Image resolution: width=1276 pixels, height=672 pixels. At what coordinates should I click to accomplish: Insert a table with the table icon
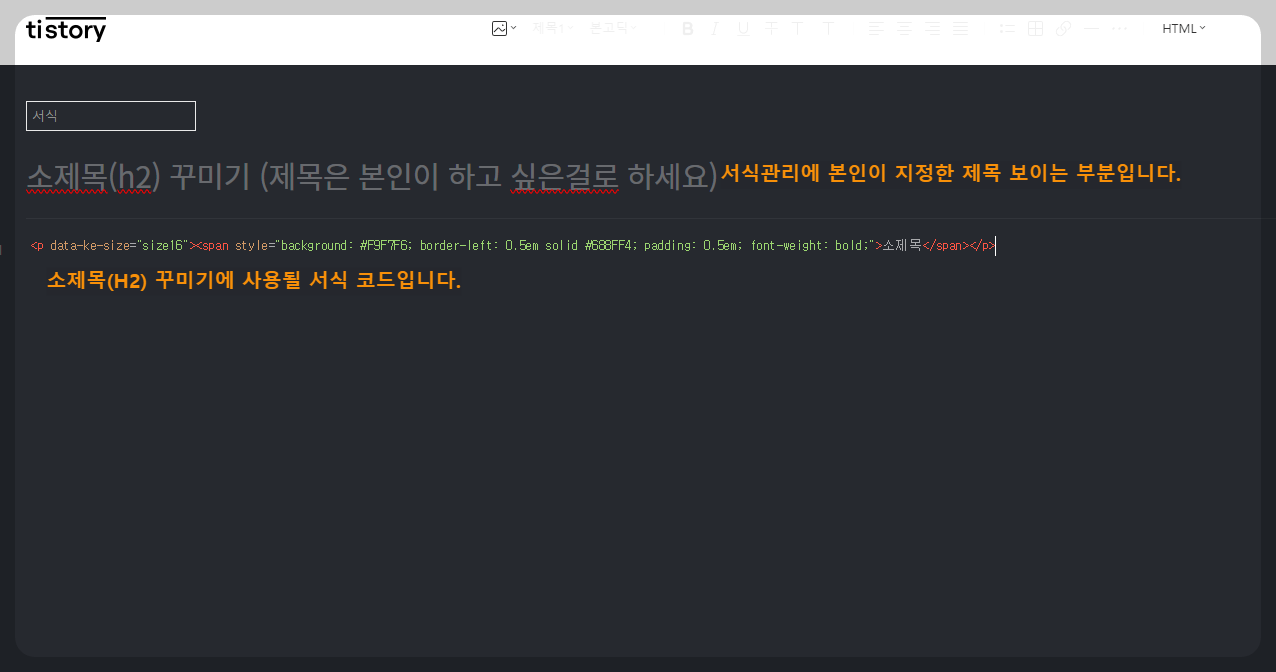1034,28
